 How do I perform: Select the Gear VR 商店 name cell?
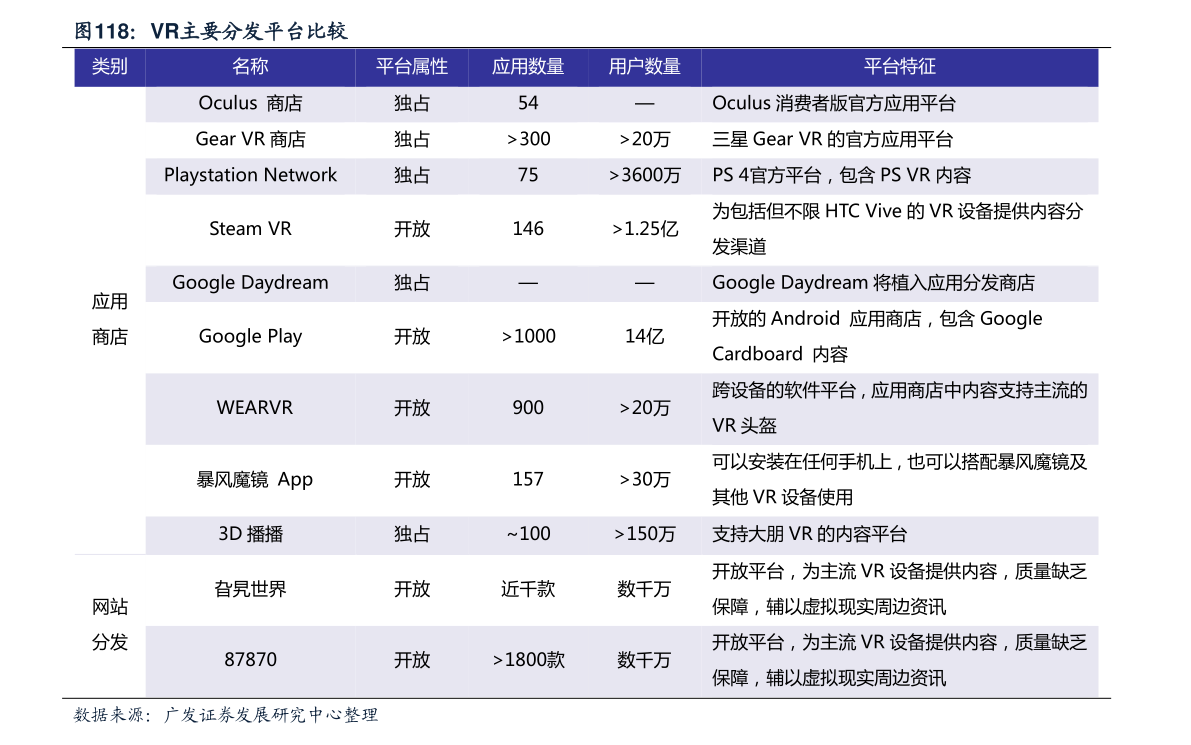(x=250, y=139)
